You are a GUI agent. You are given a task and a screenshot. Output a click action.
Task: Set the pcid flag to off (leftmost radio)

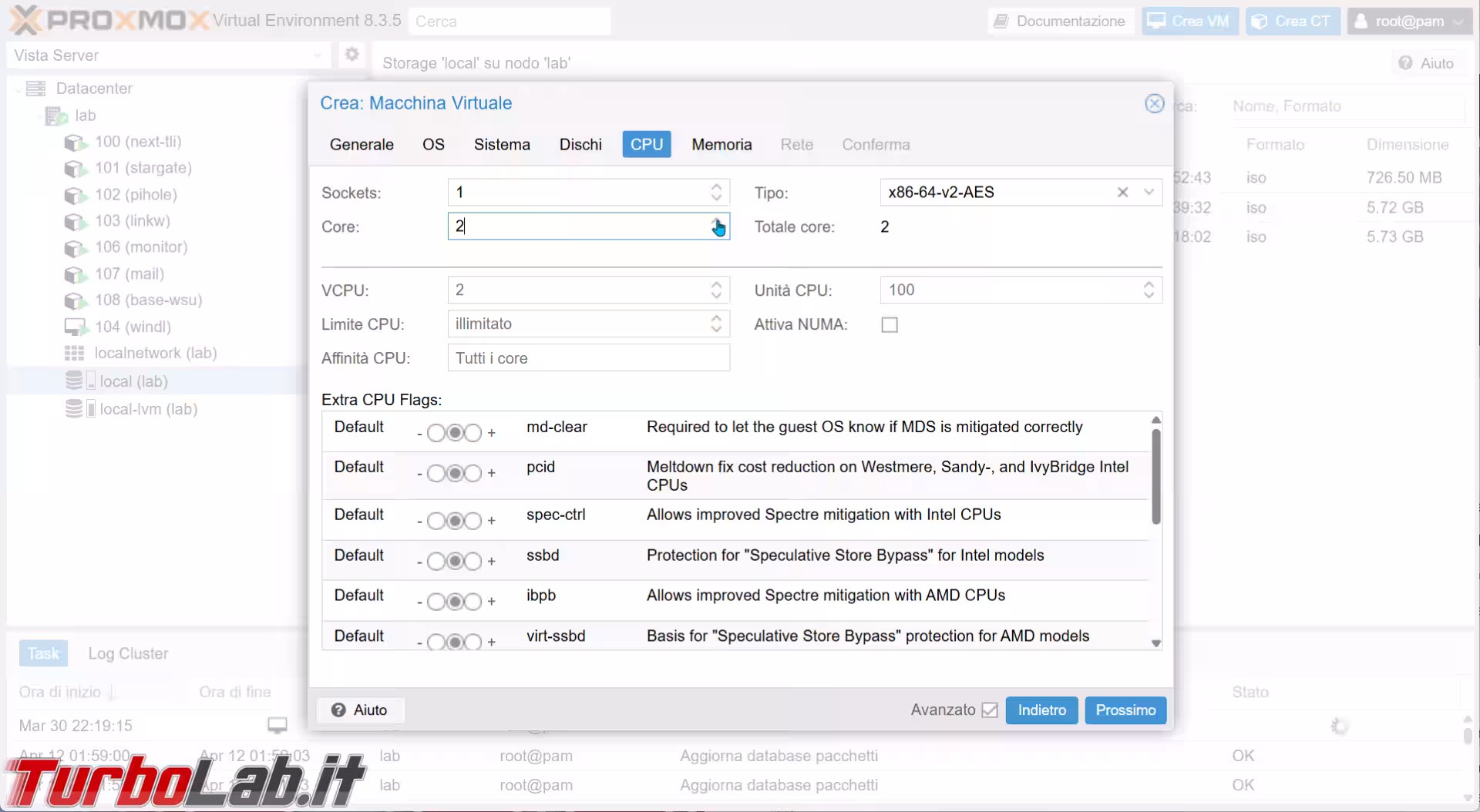tap(436, 473)
